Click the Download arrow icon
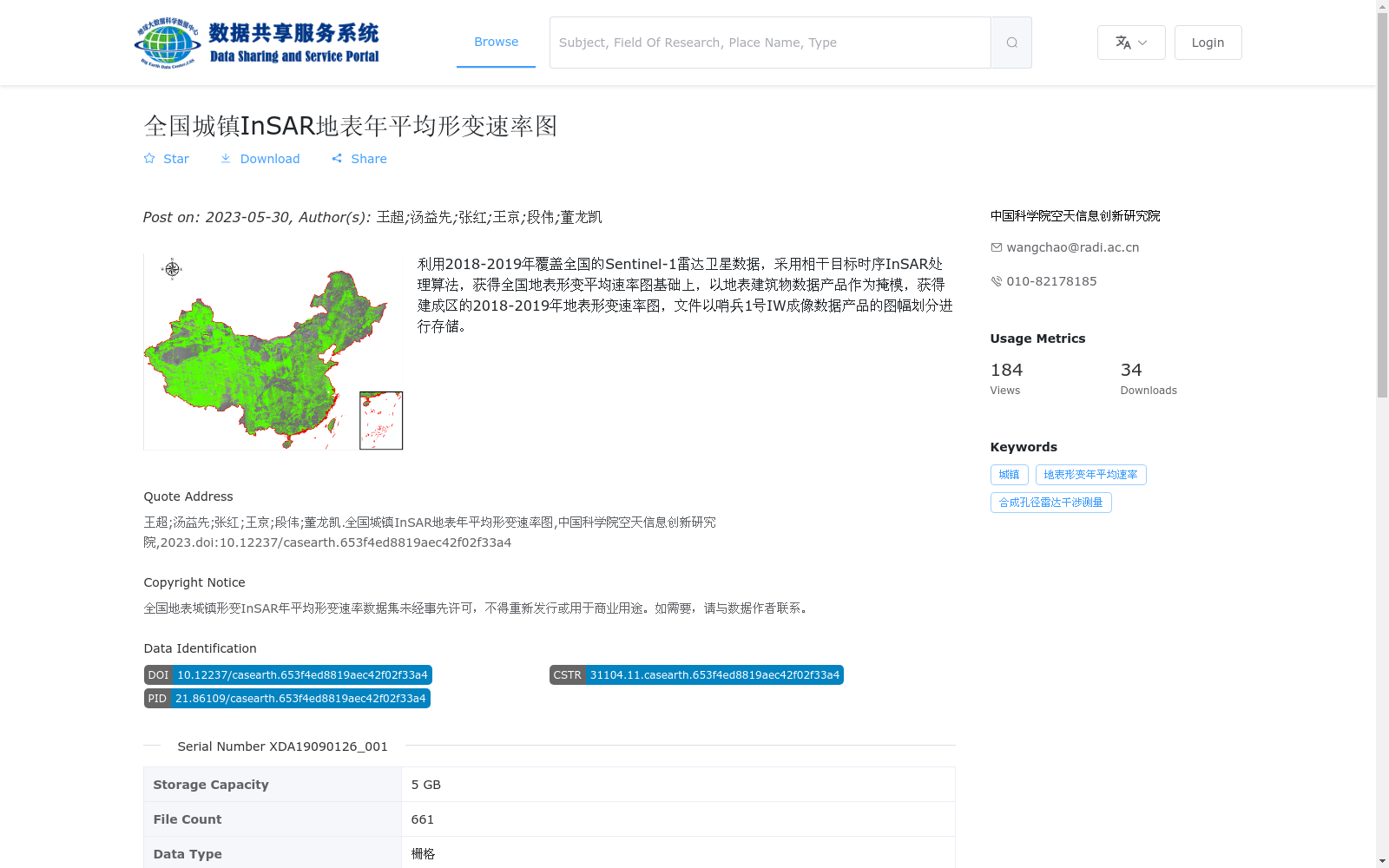 pos(226,158)
